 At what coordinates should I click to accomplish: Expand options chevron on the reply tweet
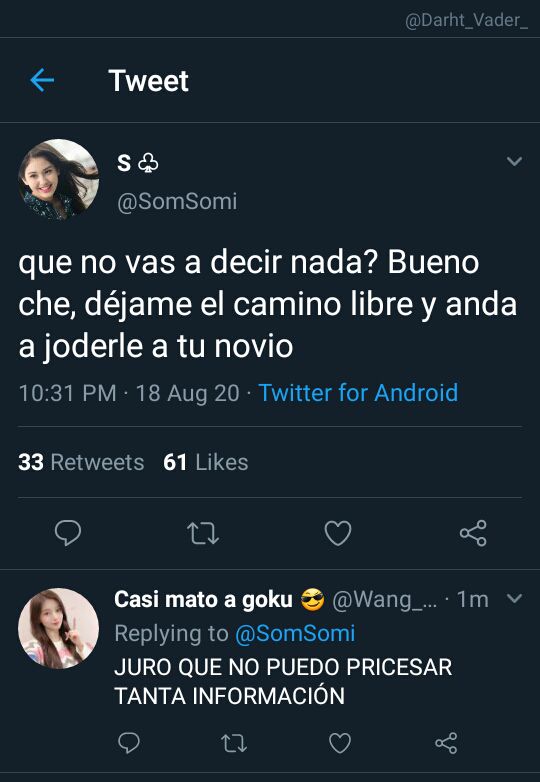pos(514,597)
